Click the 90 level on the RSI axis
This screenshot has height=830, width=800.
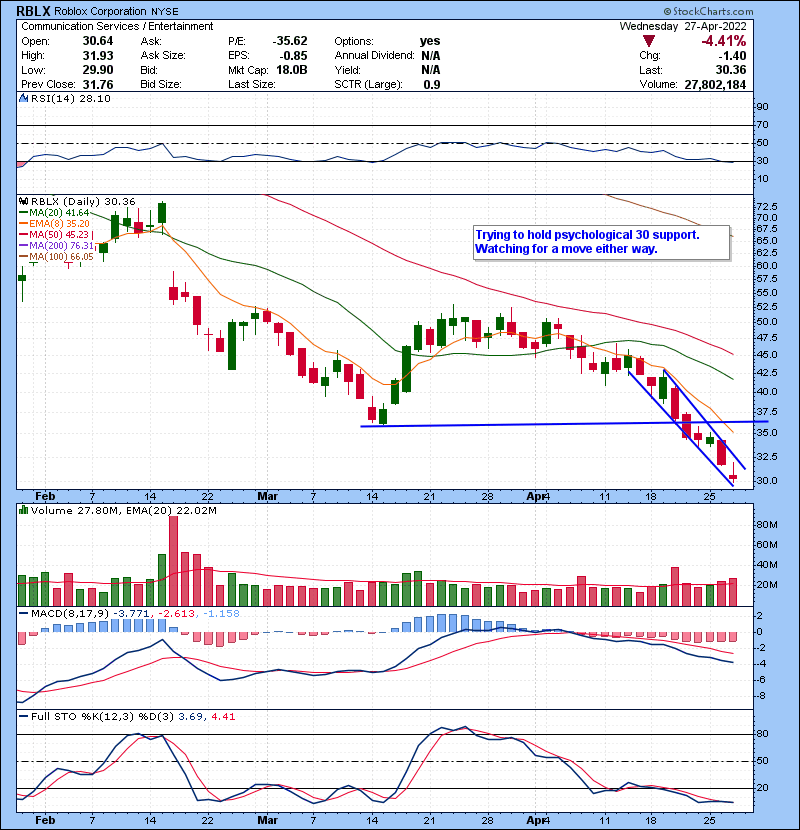coord(762,107)
